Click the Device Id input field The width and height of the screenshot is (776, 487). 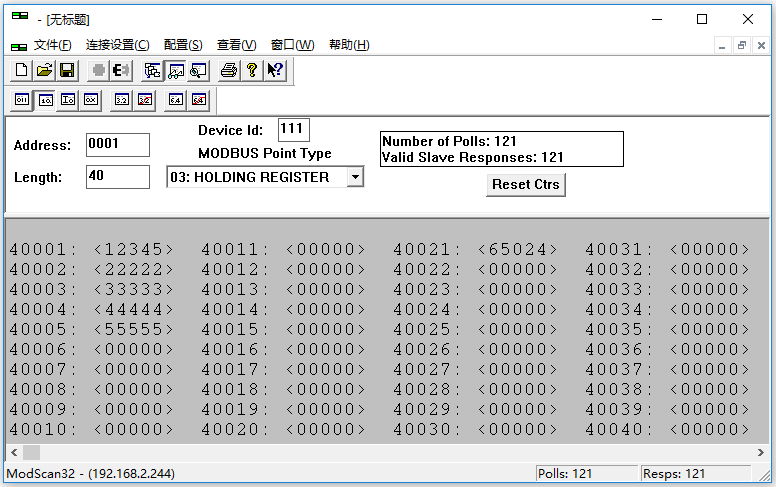click(x=293, y=130)
